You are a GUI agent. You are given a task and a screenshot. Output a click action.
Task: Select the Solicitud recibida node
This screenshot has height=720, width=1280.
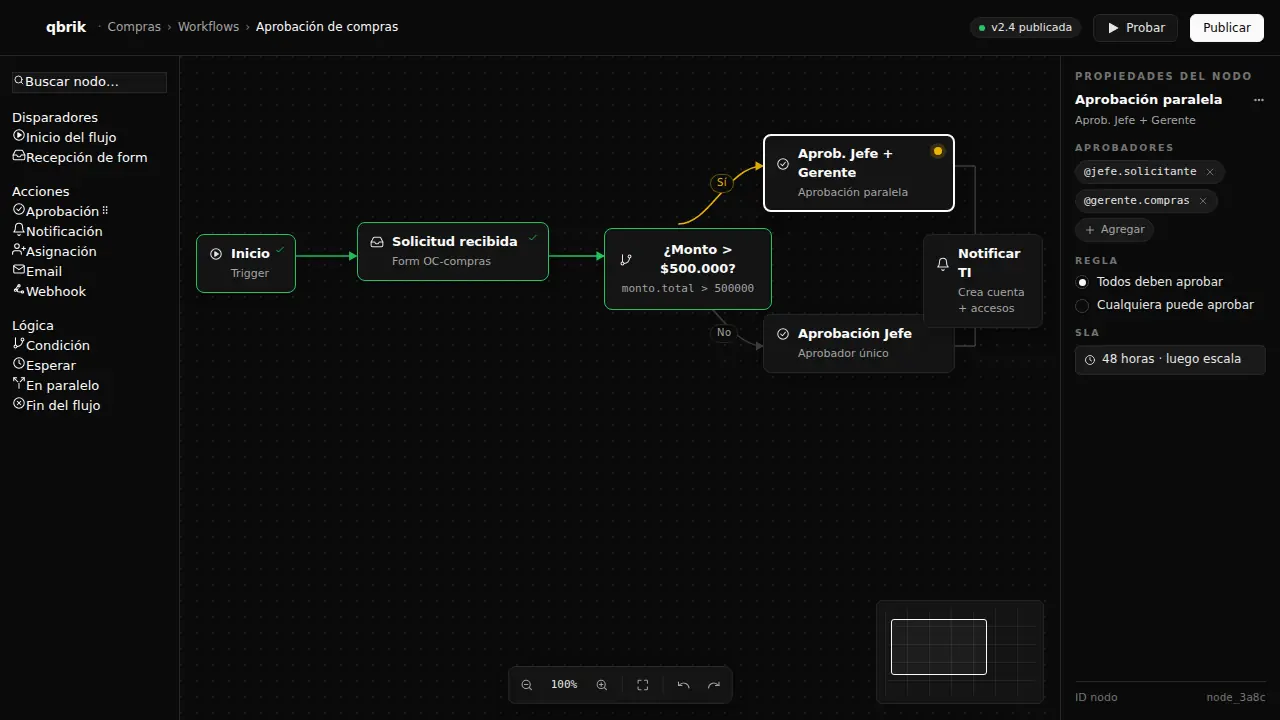[453, 251]
